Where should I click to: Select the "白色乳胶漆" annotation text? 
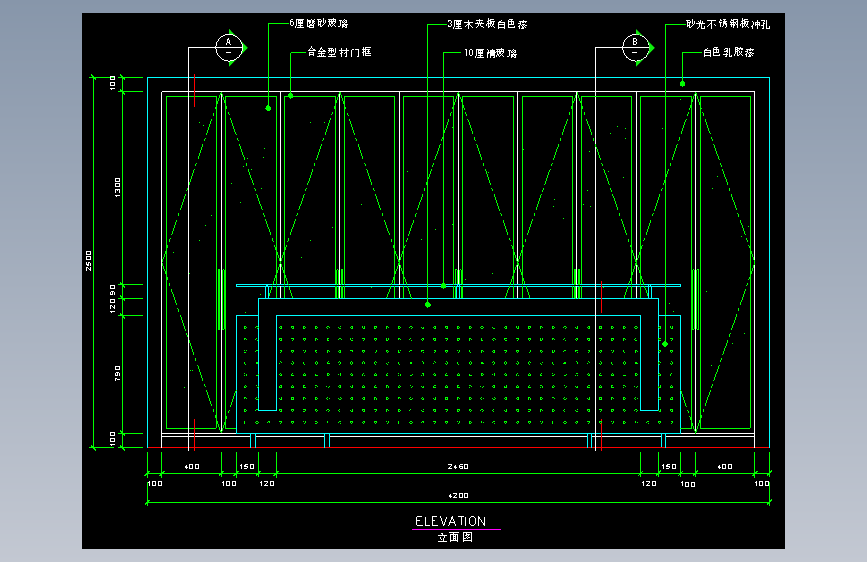(728, 53)
